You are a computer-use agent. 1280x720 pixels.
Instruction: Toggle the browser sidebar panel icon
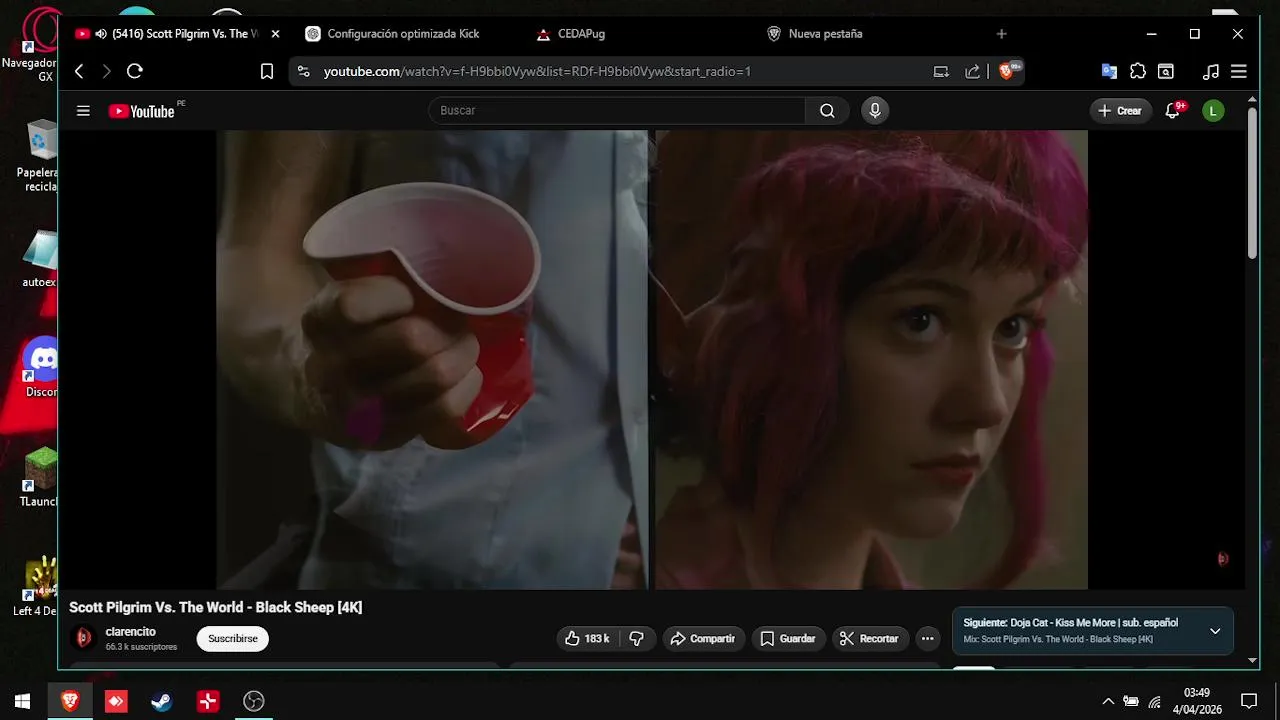[x=1166, y=71]
